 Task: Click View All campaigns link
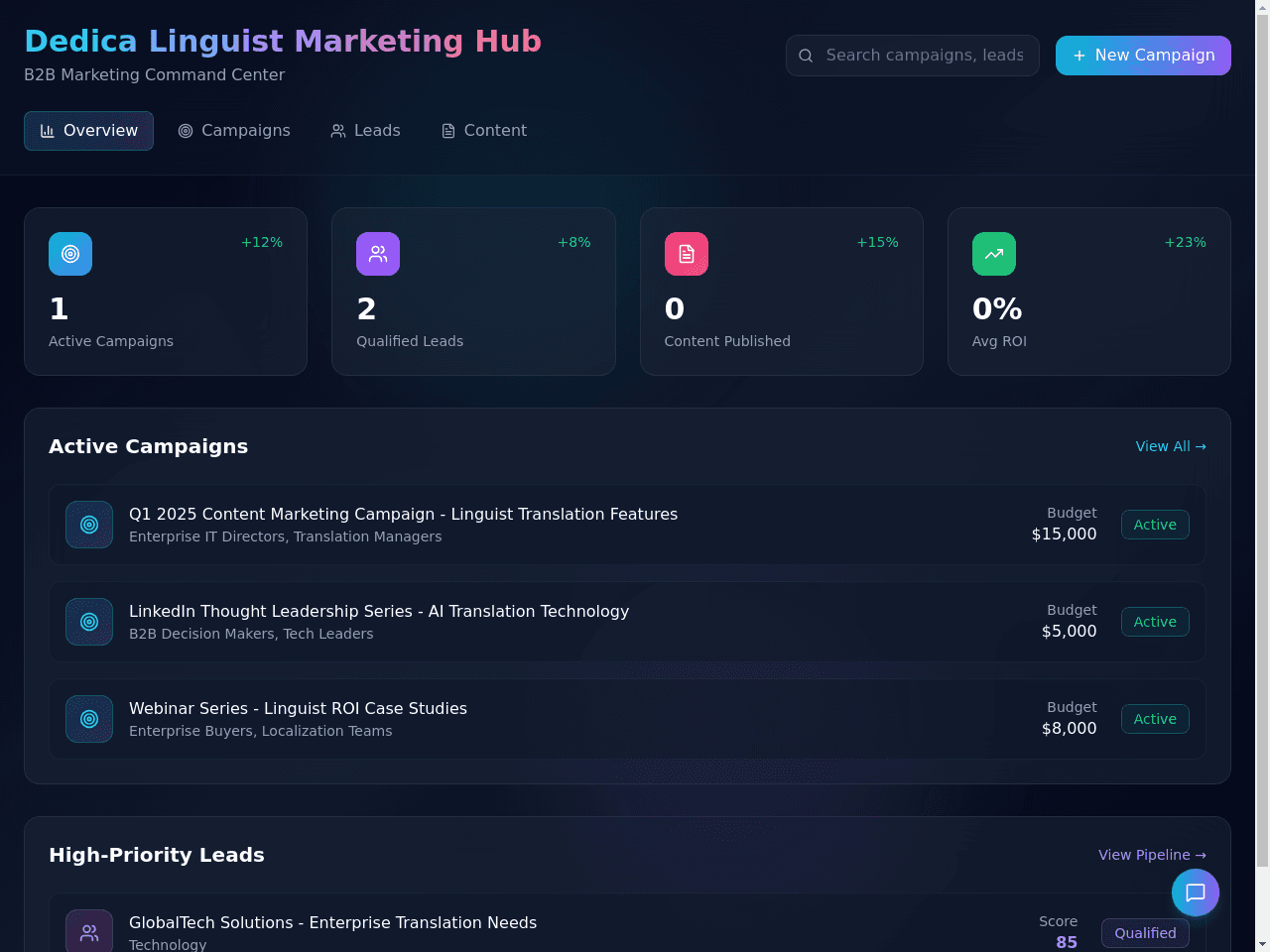(x=1171, y=446)
